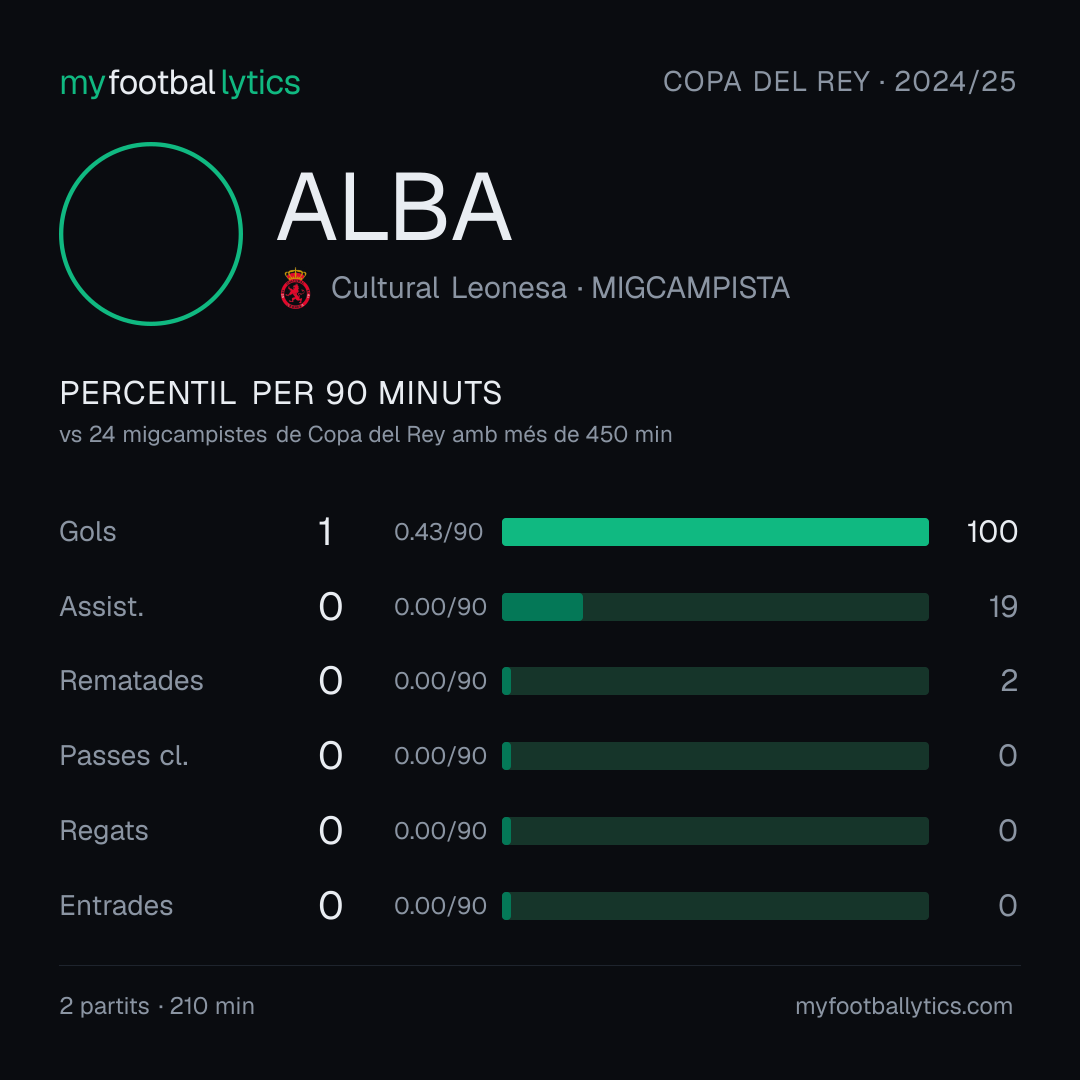
Task: Click the Rematades percentile bar
Action: pyautogui.click(x=715, y=681)
